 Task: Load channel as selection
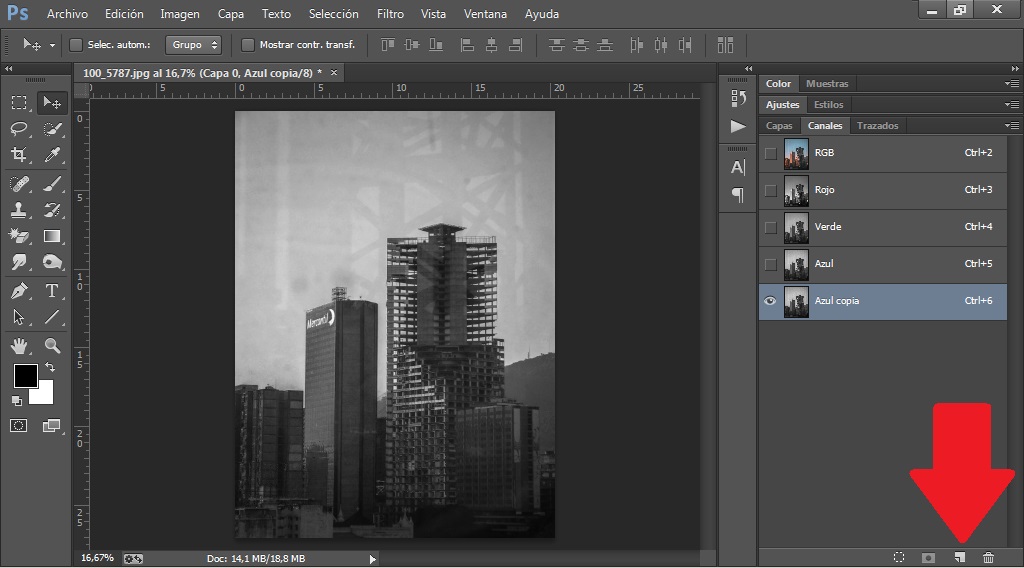(x=899, y=558)
